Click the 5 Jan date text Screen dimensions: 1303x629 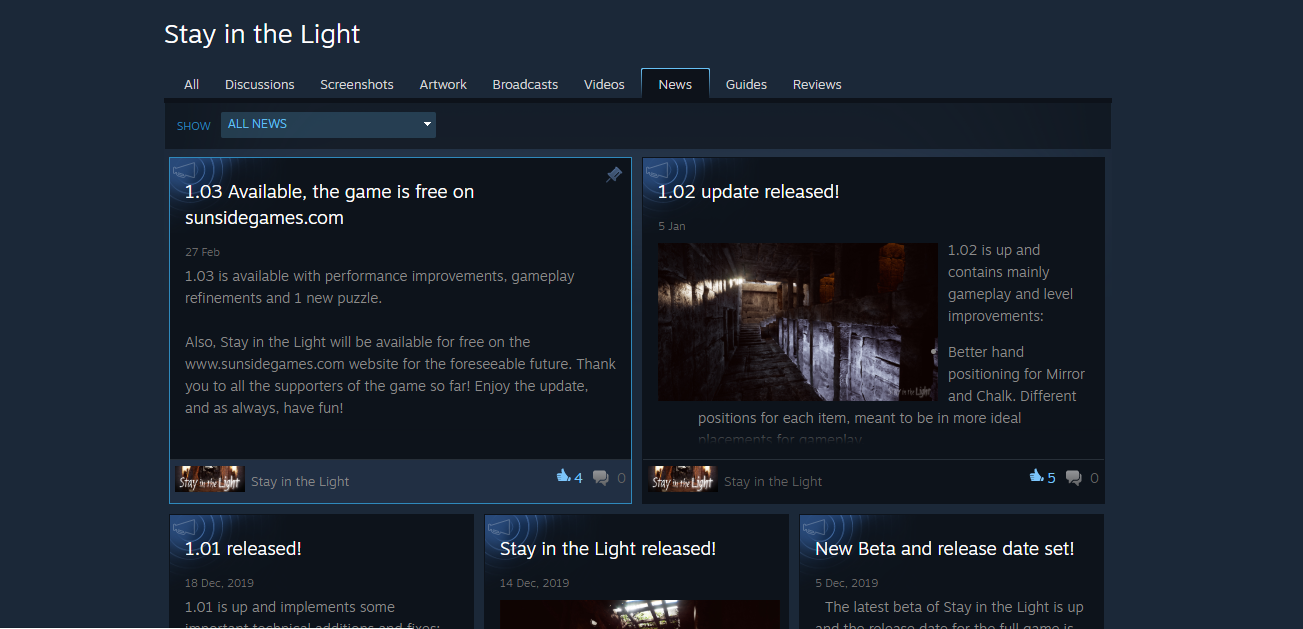[672, 226]
